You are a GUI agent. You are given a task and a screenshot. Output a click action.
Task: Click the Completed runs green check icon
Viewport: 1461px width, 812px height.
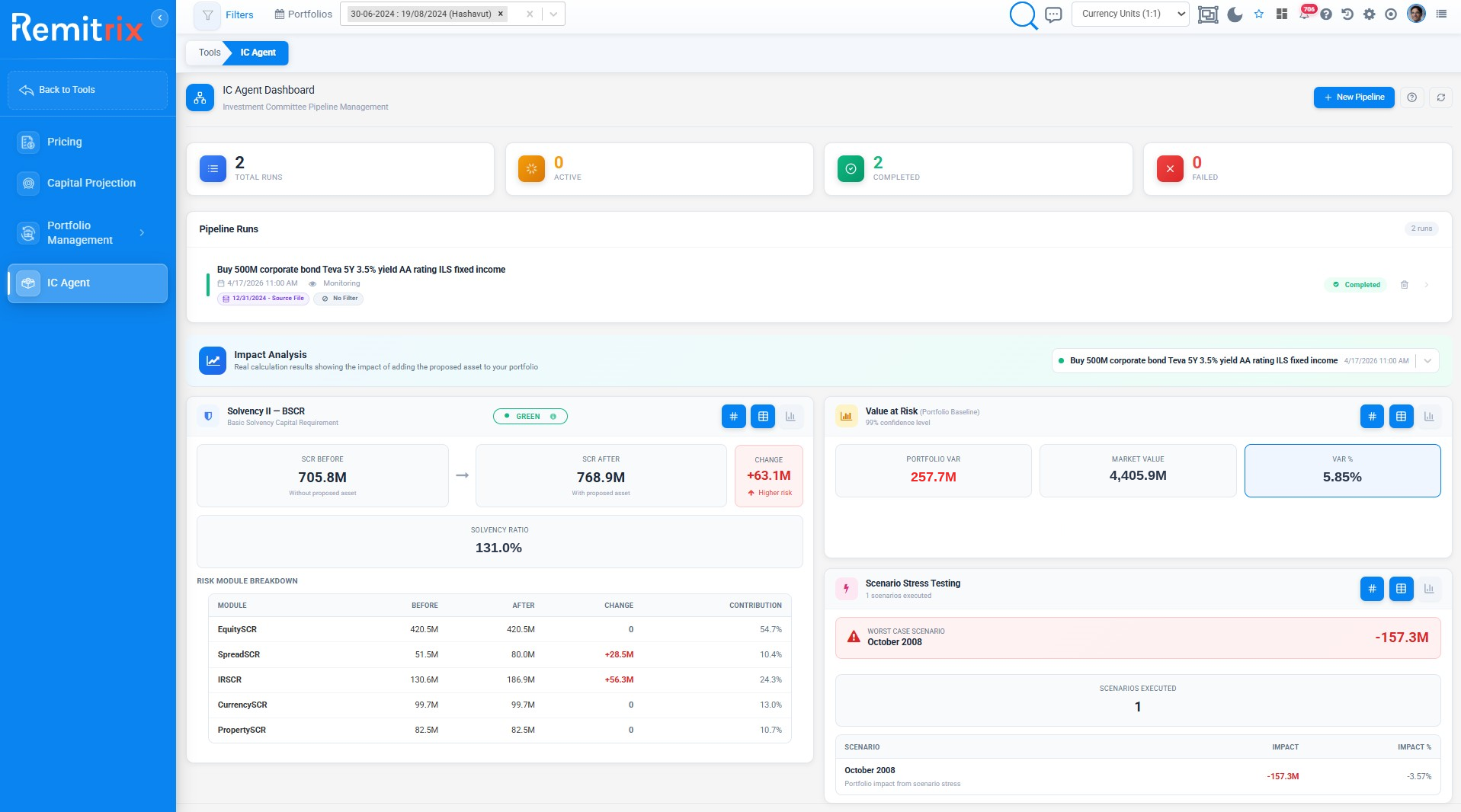(x=851, y=169)
